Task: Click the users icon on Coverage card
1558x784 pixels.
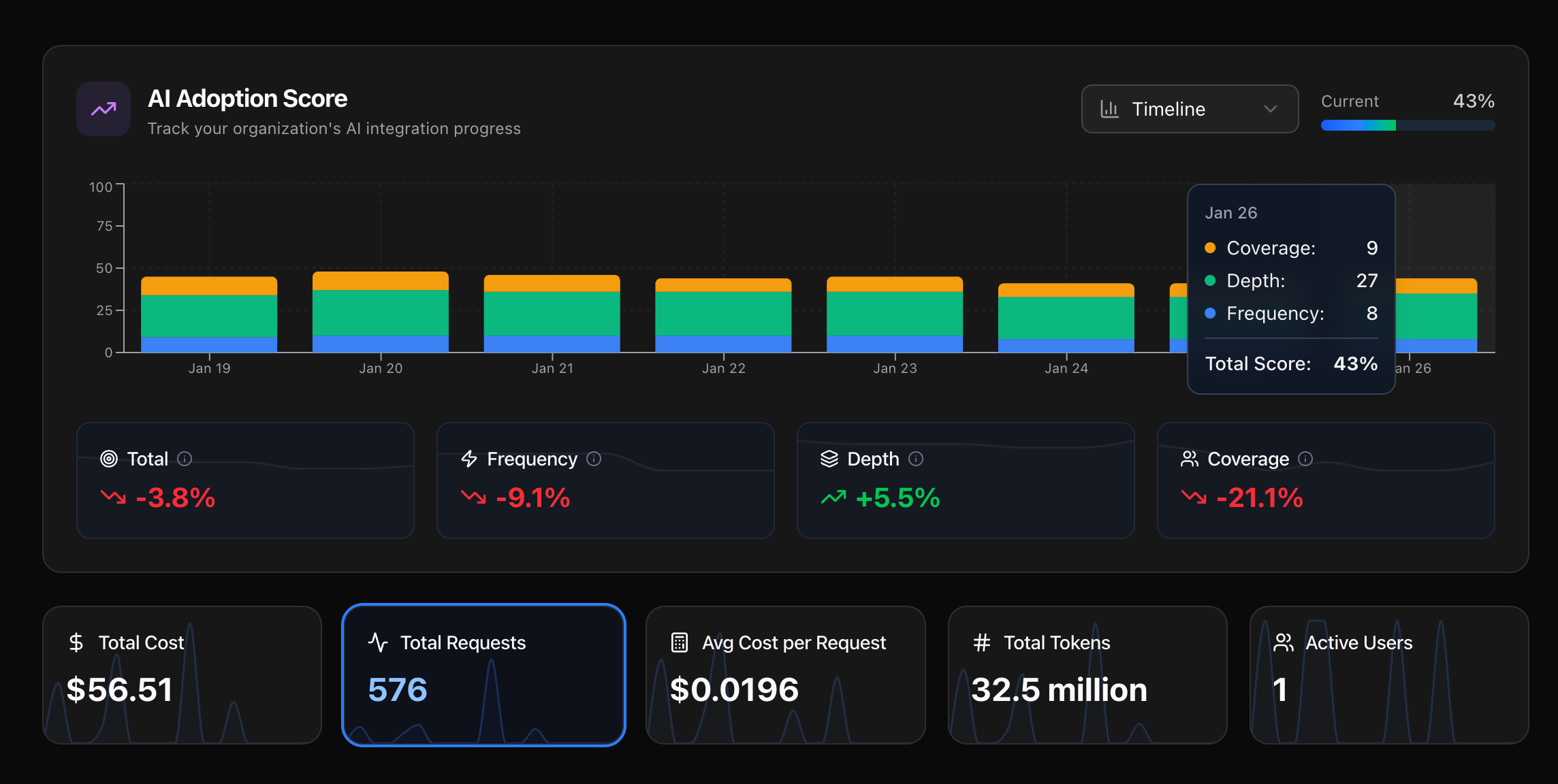Action: click(1189, 459)
